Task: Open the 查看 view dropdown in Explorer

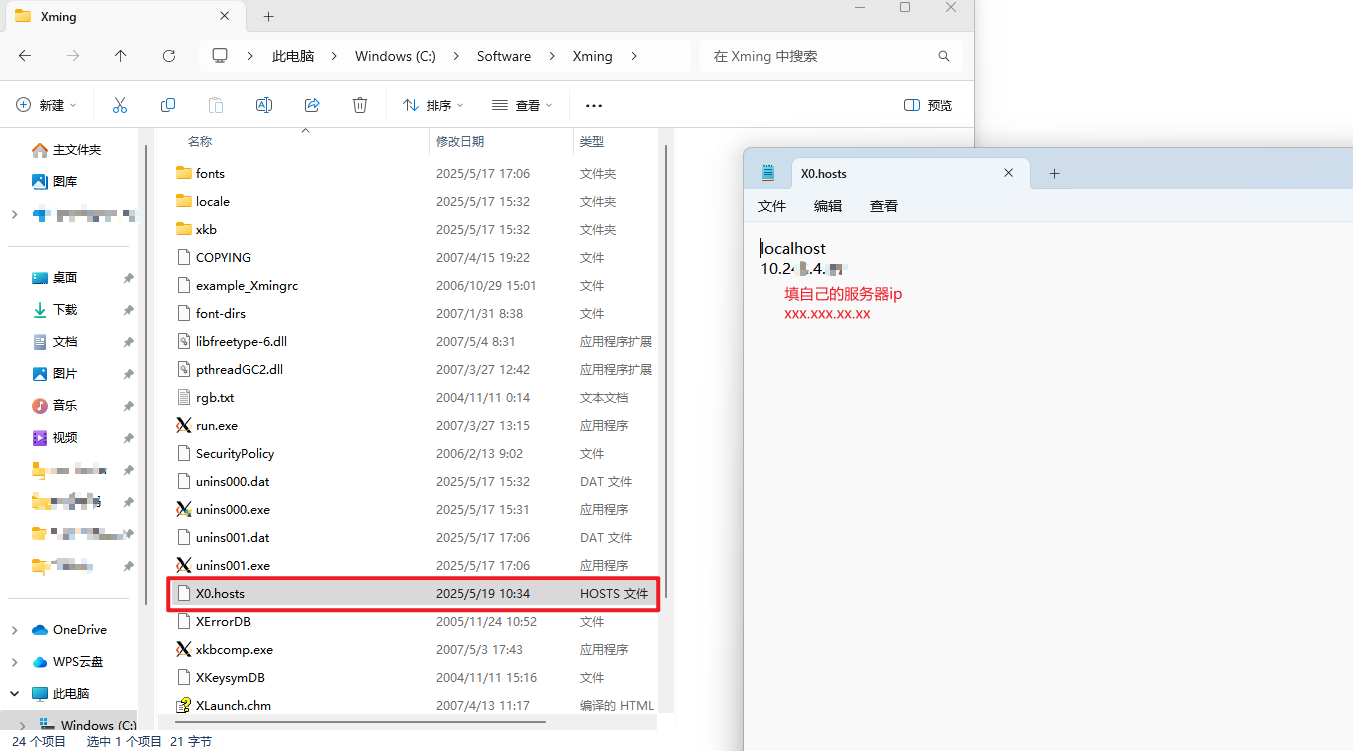Action: click(522, 105)
